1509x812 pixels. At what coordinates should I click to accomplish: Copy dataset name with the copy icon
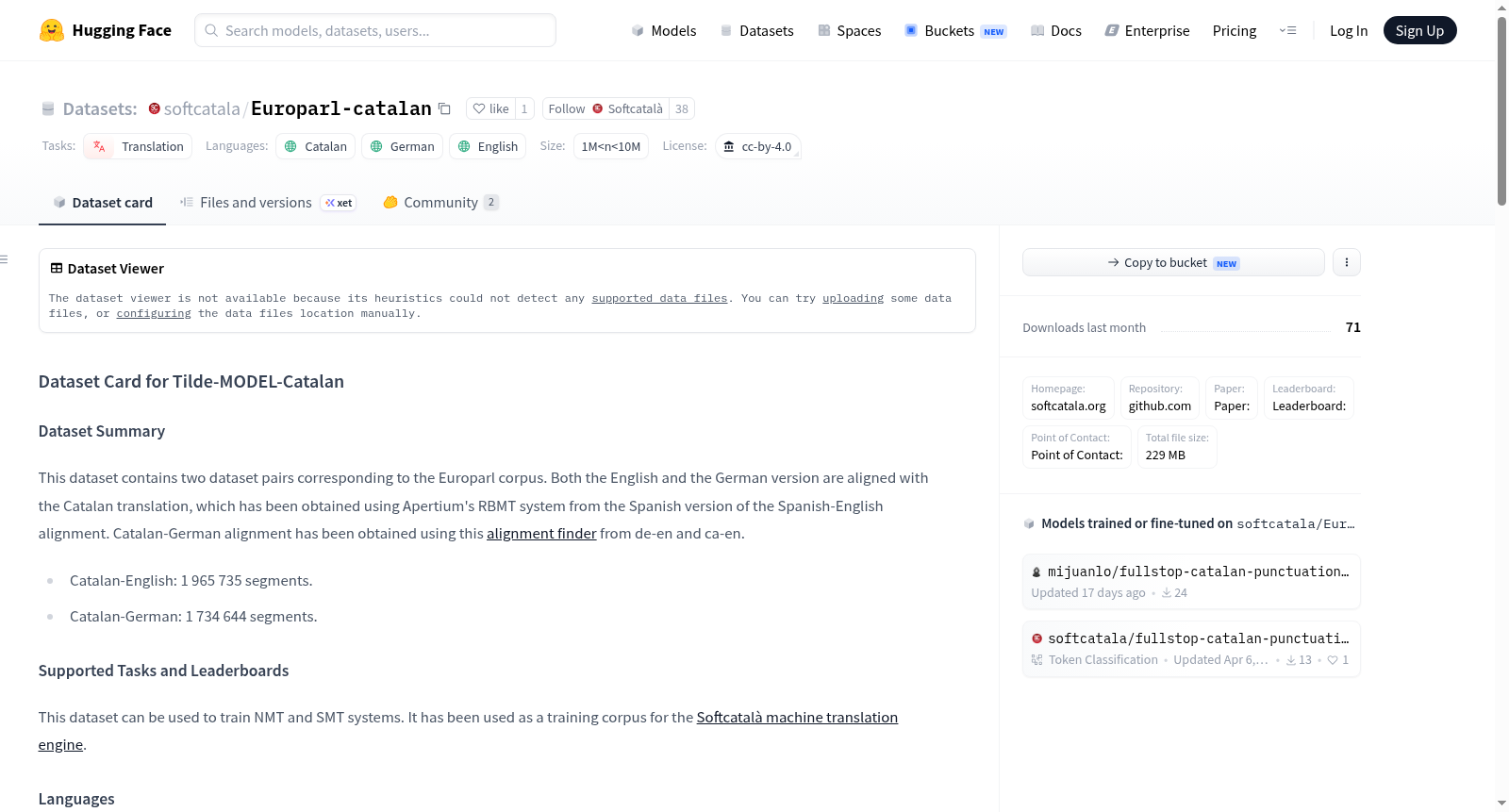click(444, 108)
